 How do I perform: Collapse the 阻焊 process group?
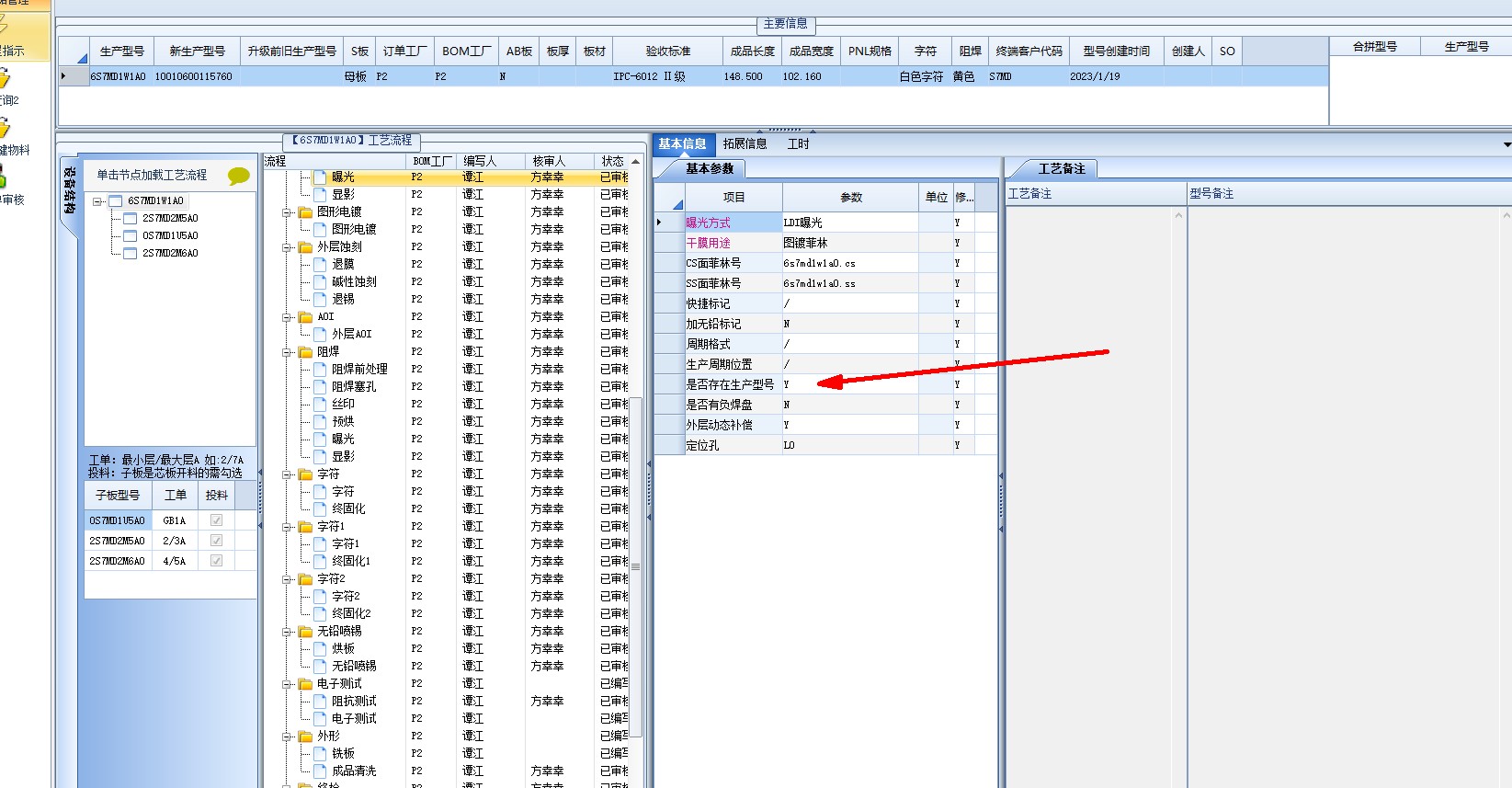(x=288, y=352)
